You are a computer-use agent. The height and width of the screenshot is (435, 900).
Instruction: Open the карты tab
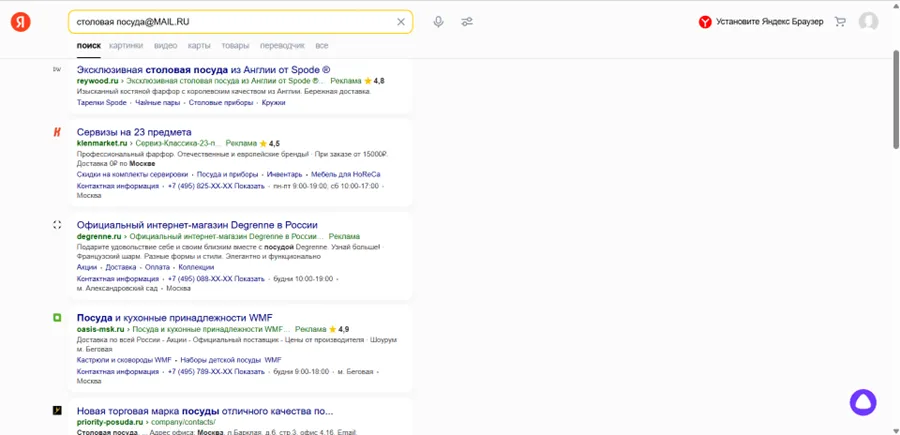click(x=199, y=46)
